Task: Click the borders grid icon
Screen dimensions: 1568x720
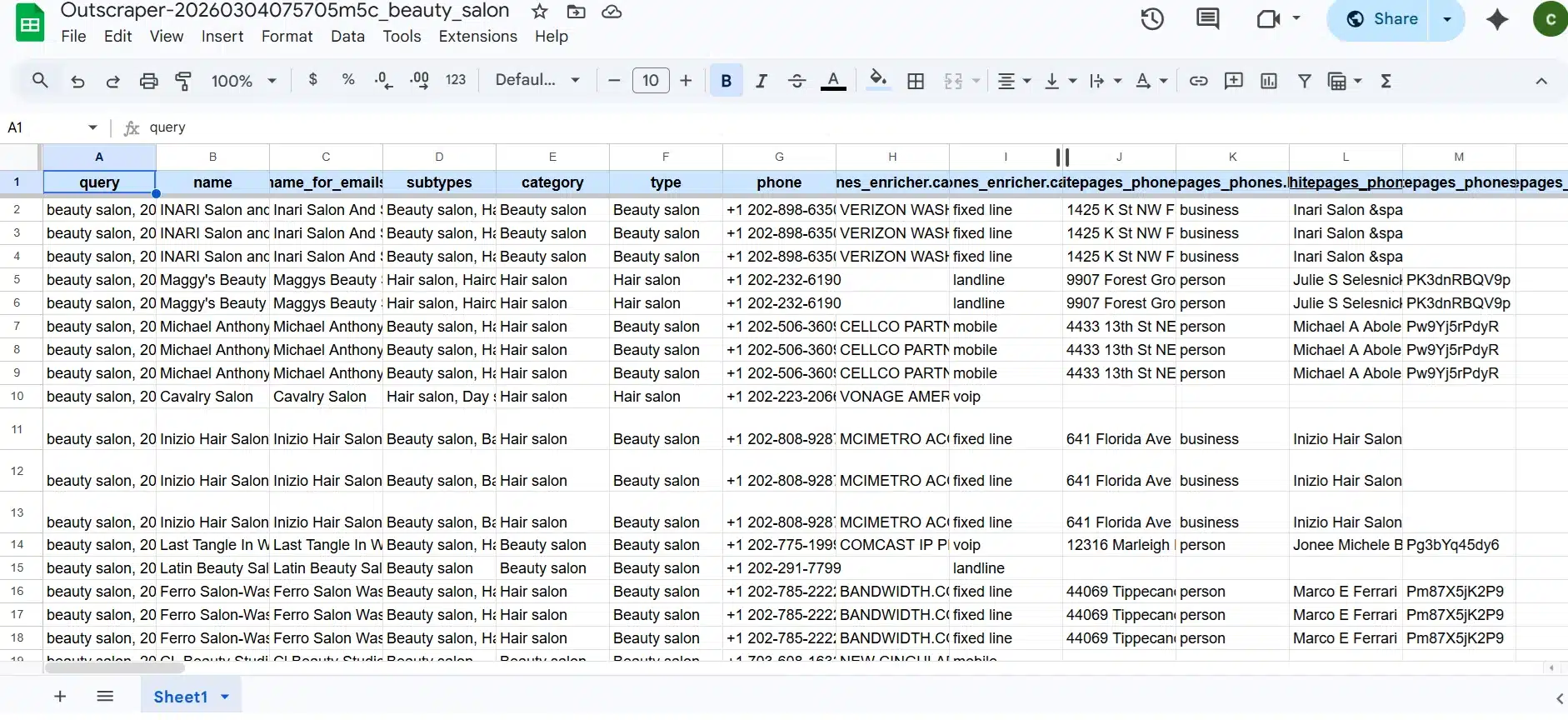Action: click(916, 81)
